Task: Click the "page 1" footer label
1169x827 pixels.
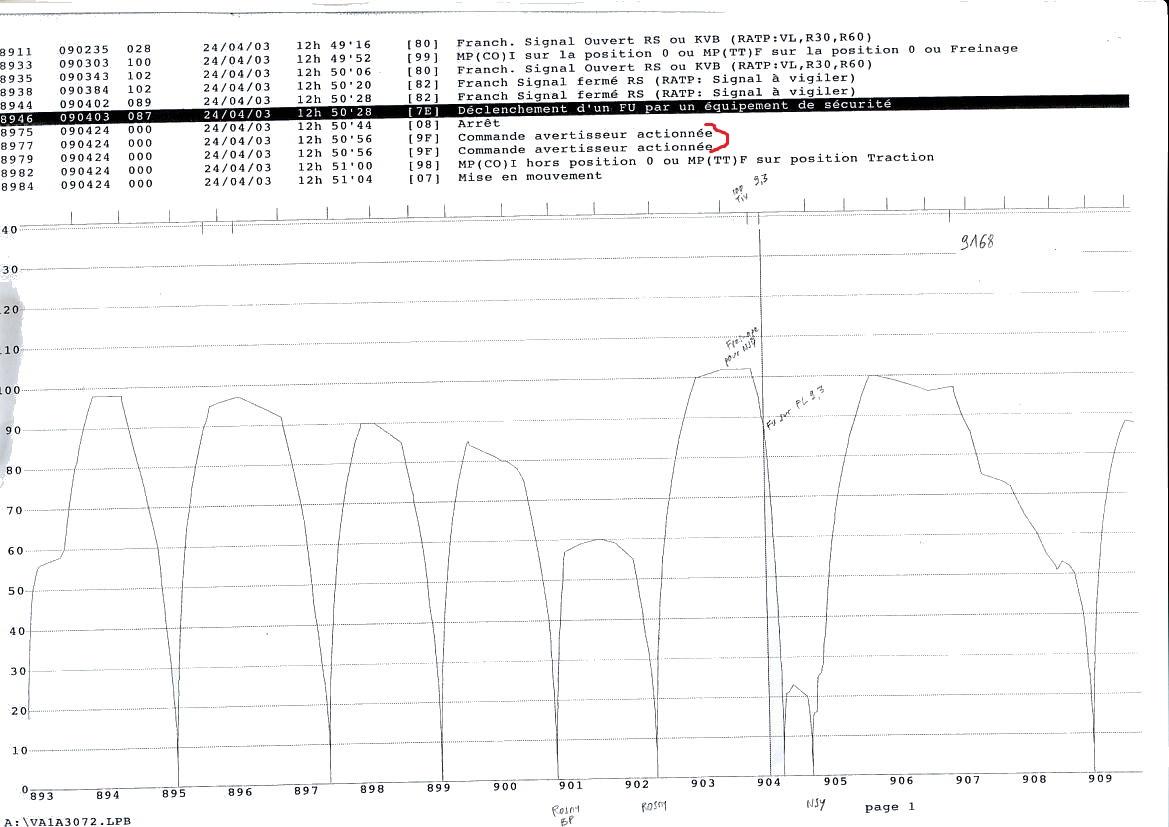Action: [889, 806]
